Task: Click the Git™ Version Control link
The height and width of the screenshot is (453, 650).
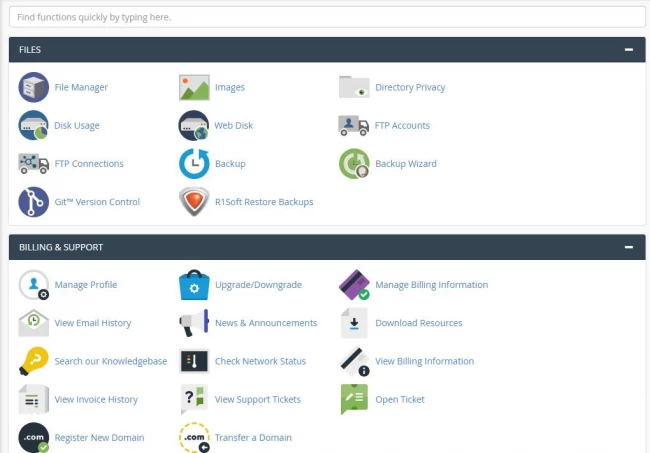Action: pos(97,202)
